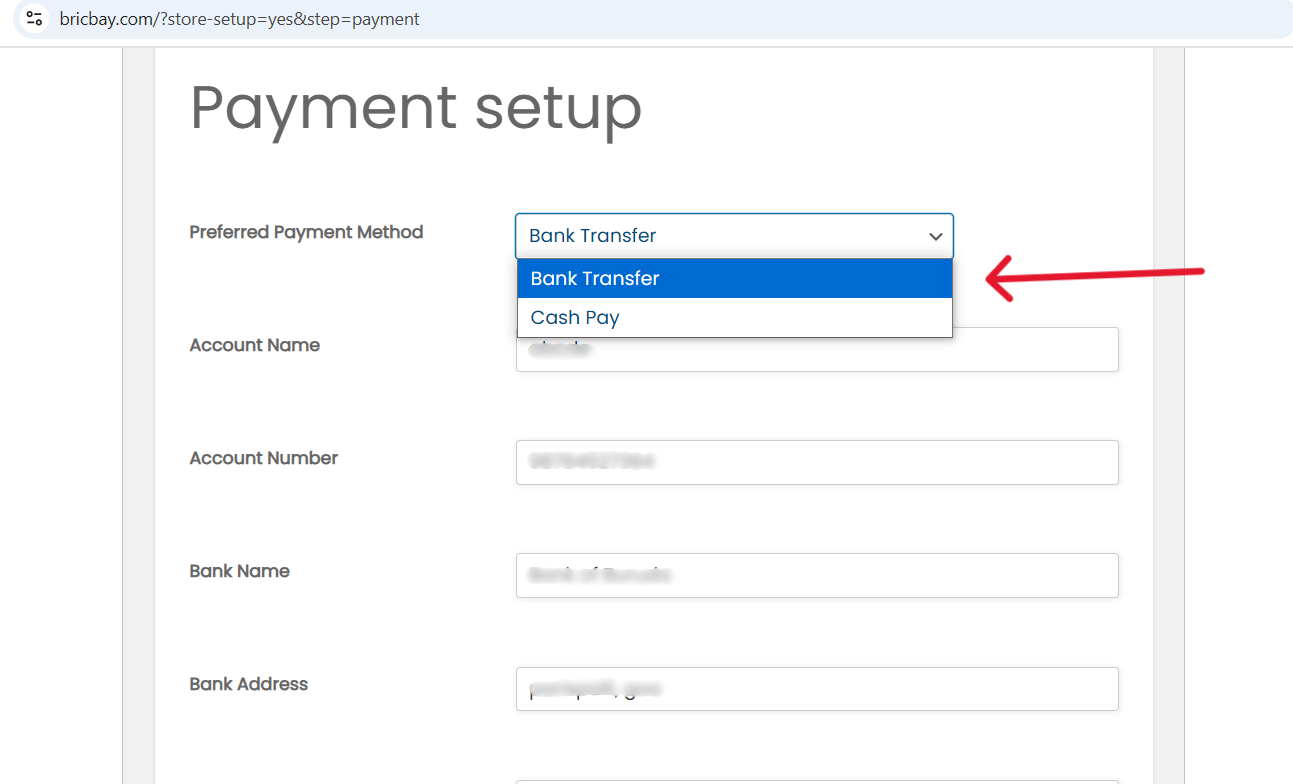Focus the Bank Address input field
Screen dimensions: 1293x784
coord(816,689)
